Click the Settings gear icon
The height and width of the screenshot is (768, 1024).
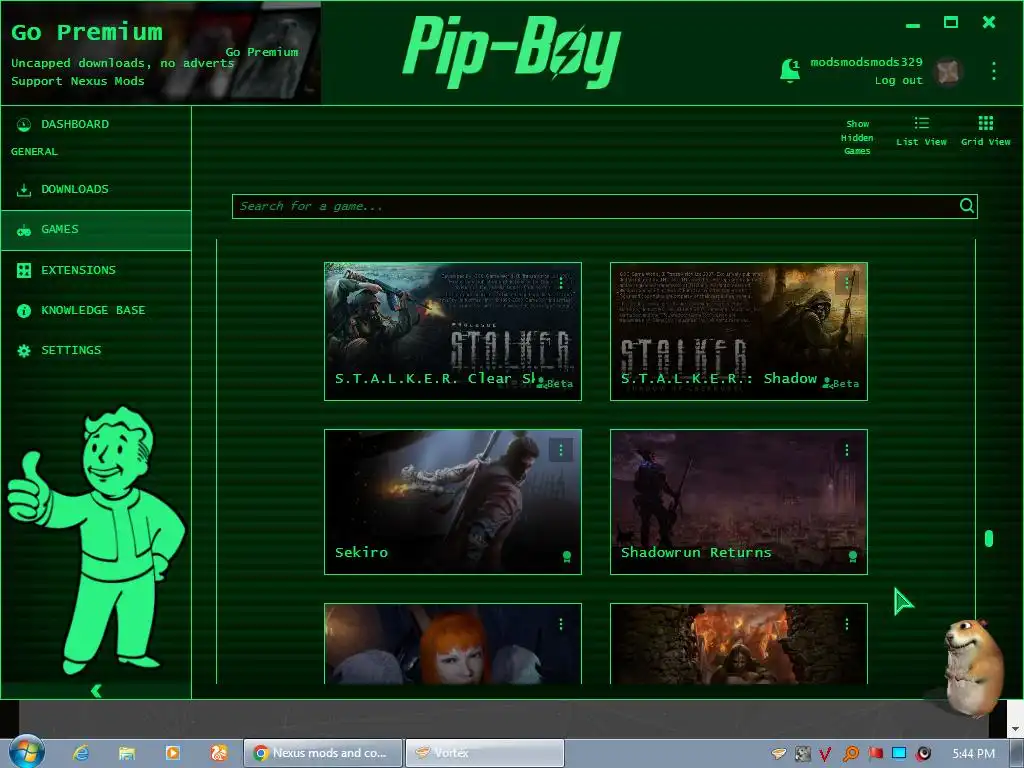click(x=24, y=351)
